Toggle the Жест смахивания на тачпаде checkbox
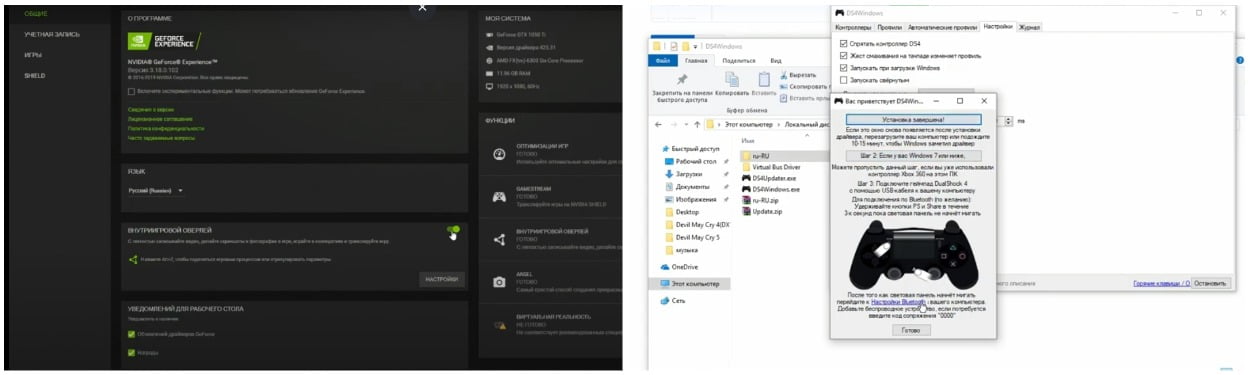Viewport: 1250px width, 375px height. click(x=844, y=56)
